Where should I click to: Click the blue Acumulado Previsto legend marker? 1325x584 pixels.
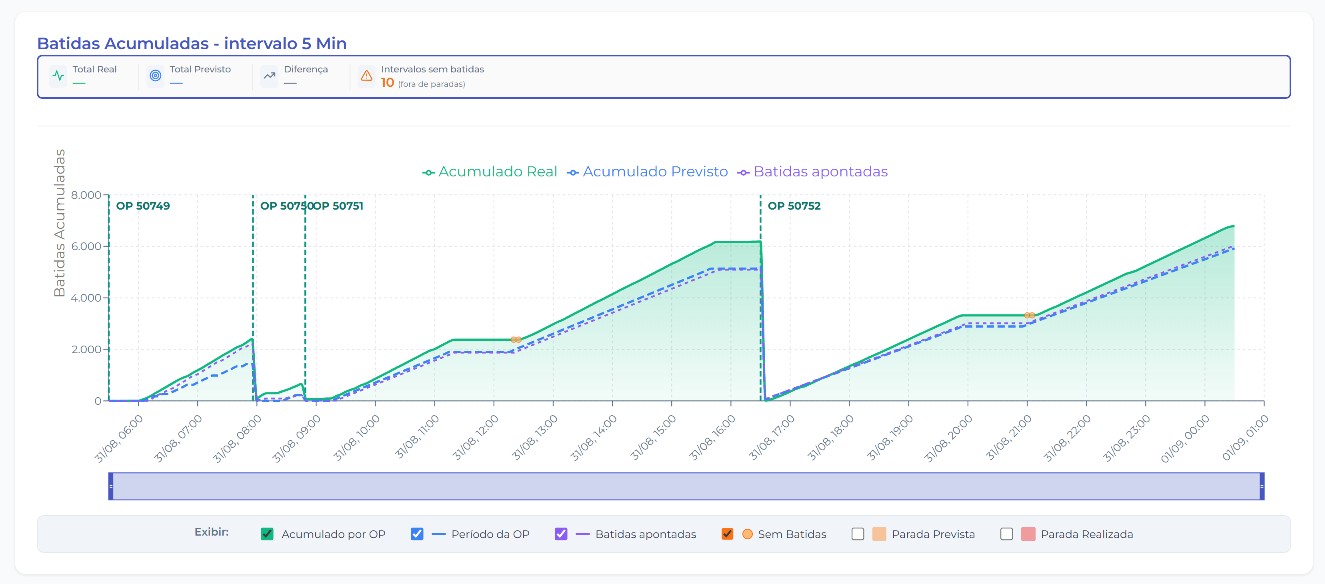pyautogui.click(x=573, y=172)
